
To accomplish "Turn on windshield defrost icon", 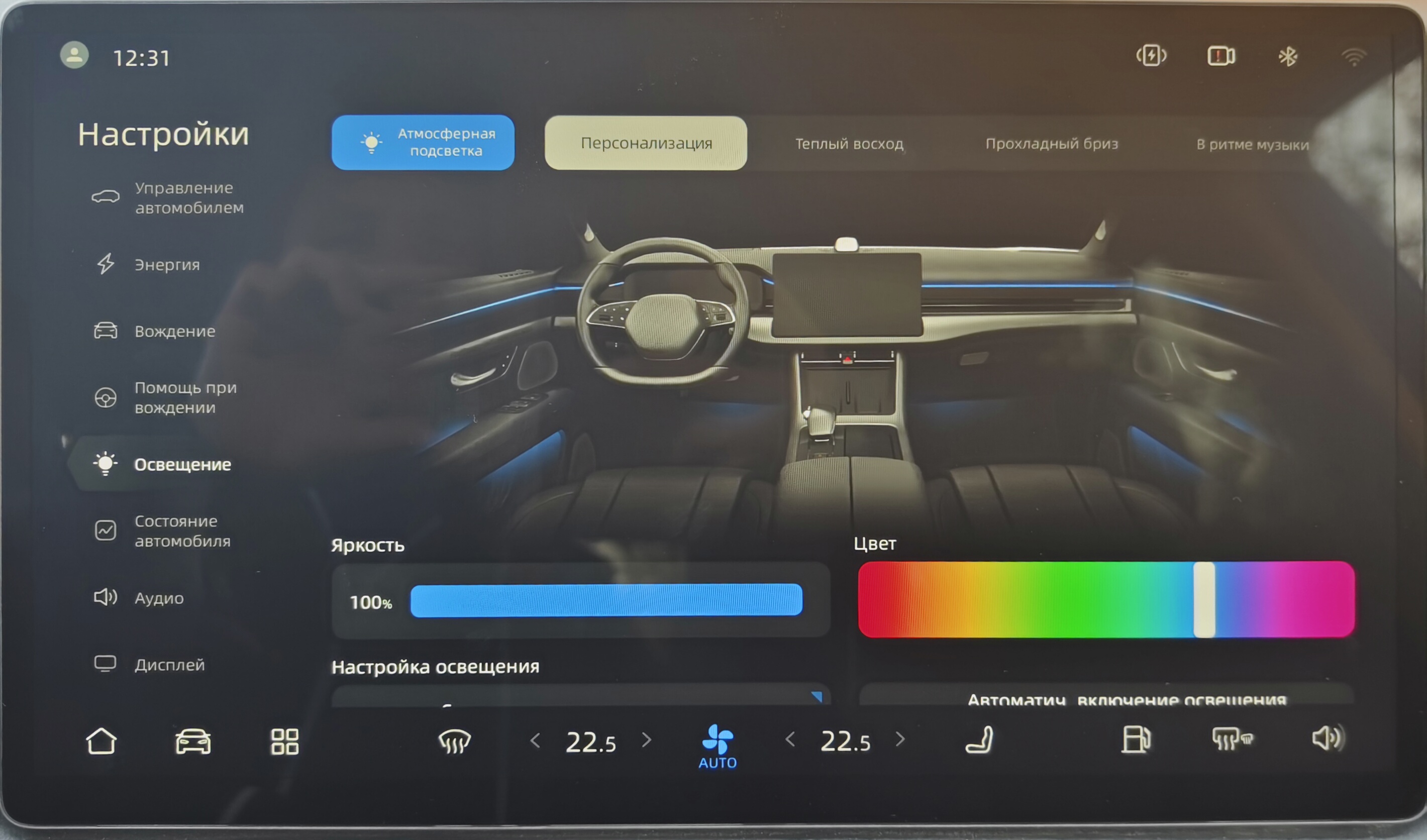I will coord(454,741).
